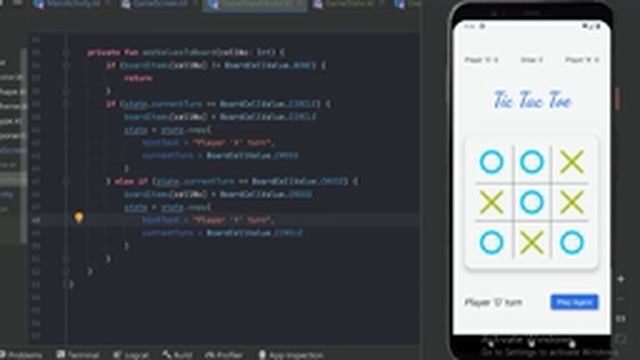Image resolution: width=640 pixels, height=360 pixels.
Task: Tap the bottom-middle X cell on board
Action: click(x=531, y=242)
